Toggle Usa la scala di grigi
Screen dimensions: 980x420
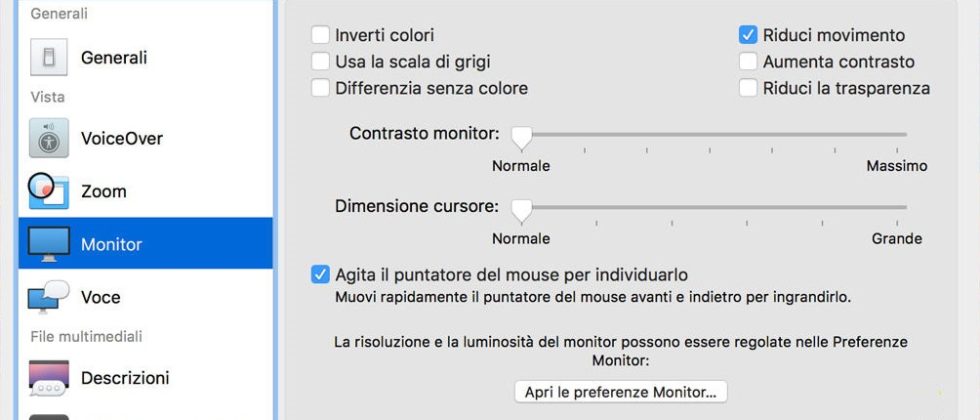320,62
